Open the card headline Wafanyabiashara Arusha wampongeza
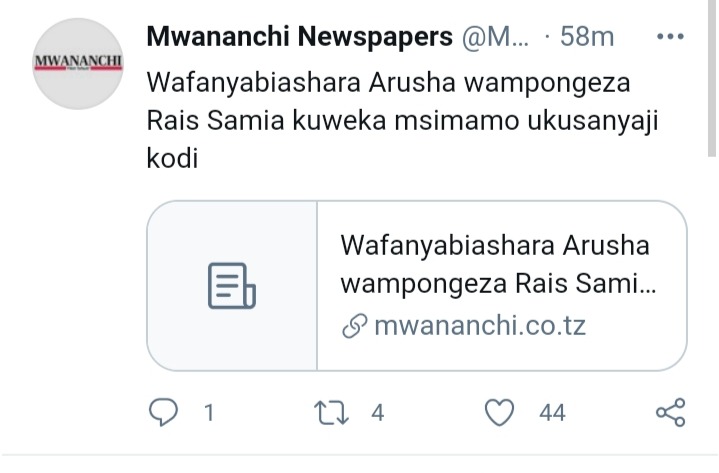This screenshot has width=719, height=473. click(498, 264)
